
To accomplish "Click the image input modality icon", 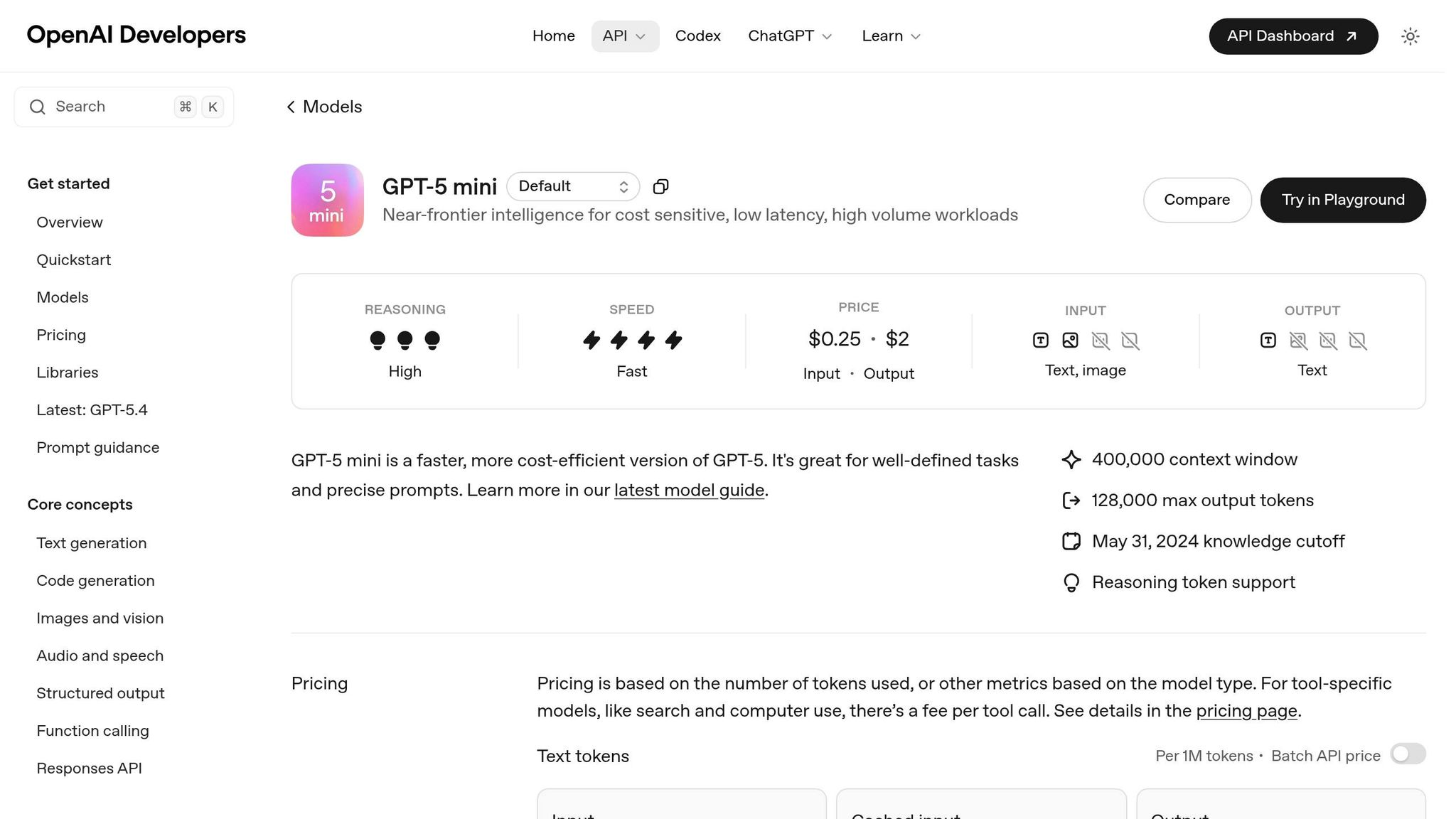I will tap(1070, 341).
